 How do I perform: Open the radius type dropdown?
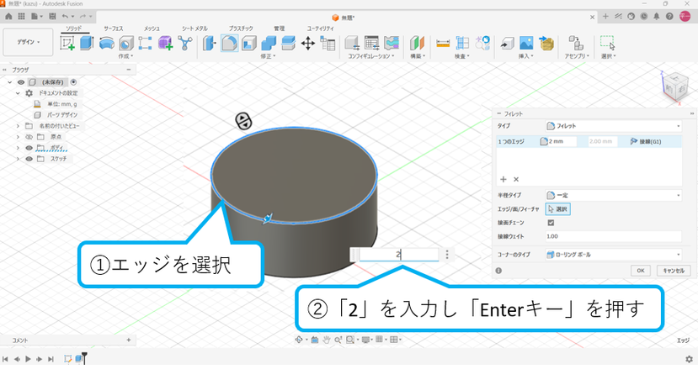tap(613, 195)
